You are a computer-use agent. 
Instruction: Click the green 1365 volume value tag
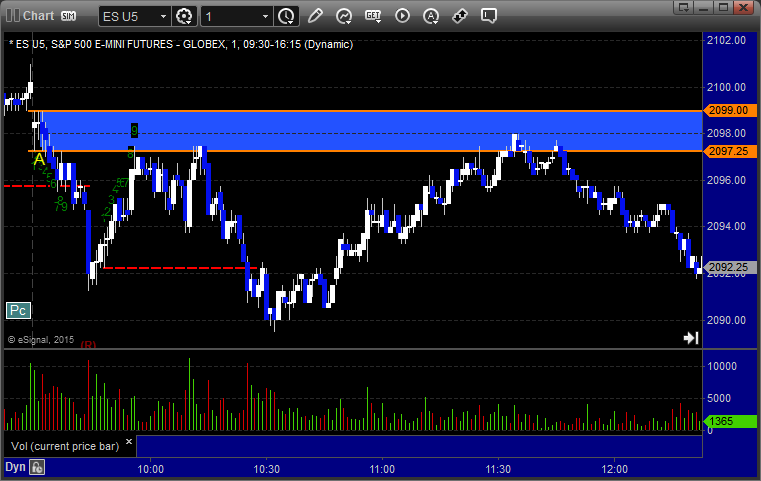(730, 421)
